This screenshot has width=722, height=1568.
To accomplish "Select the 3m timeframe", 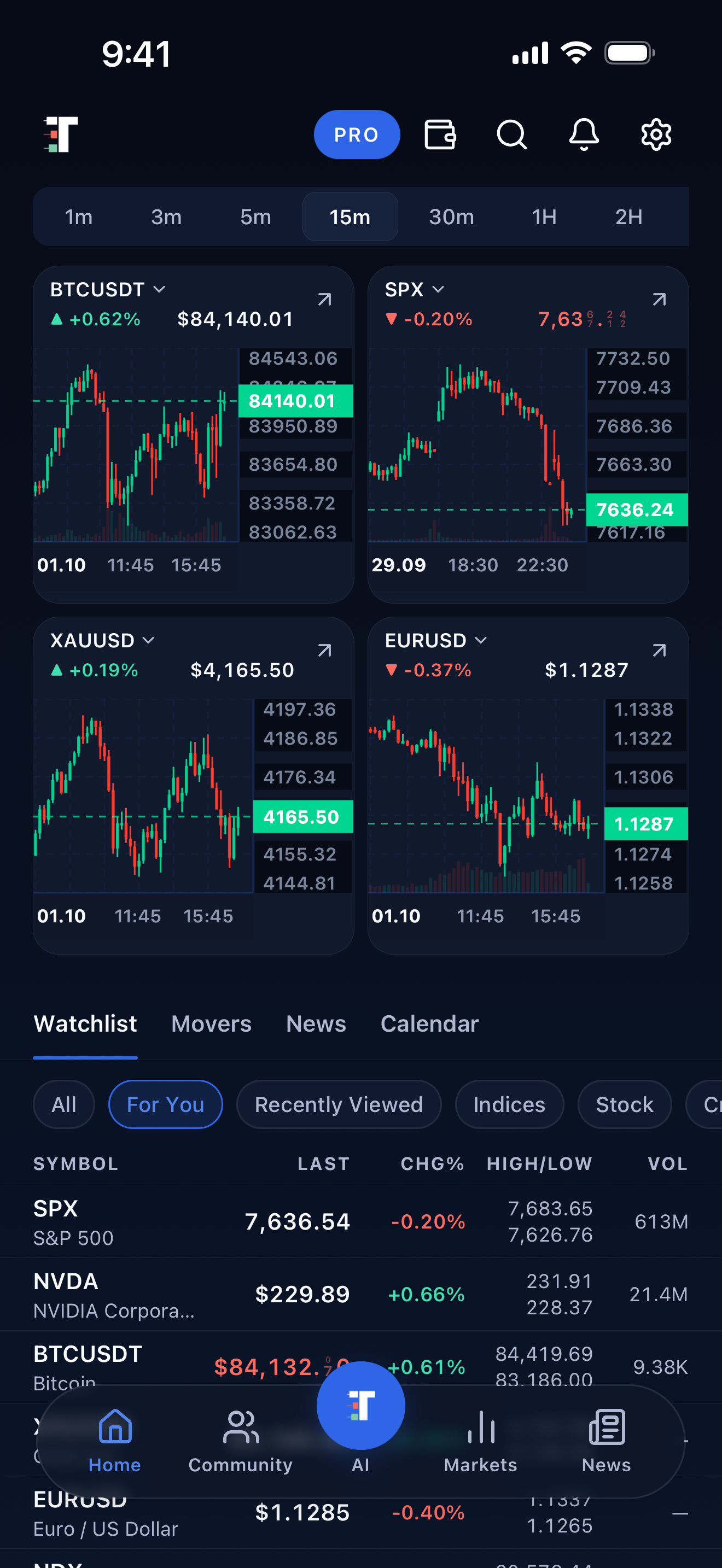I will 166,217.
